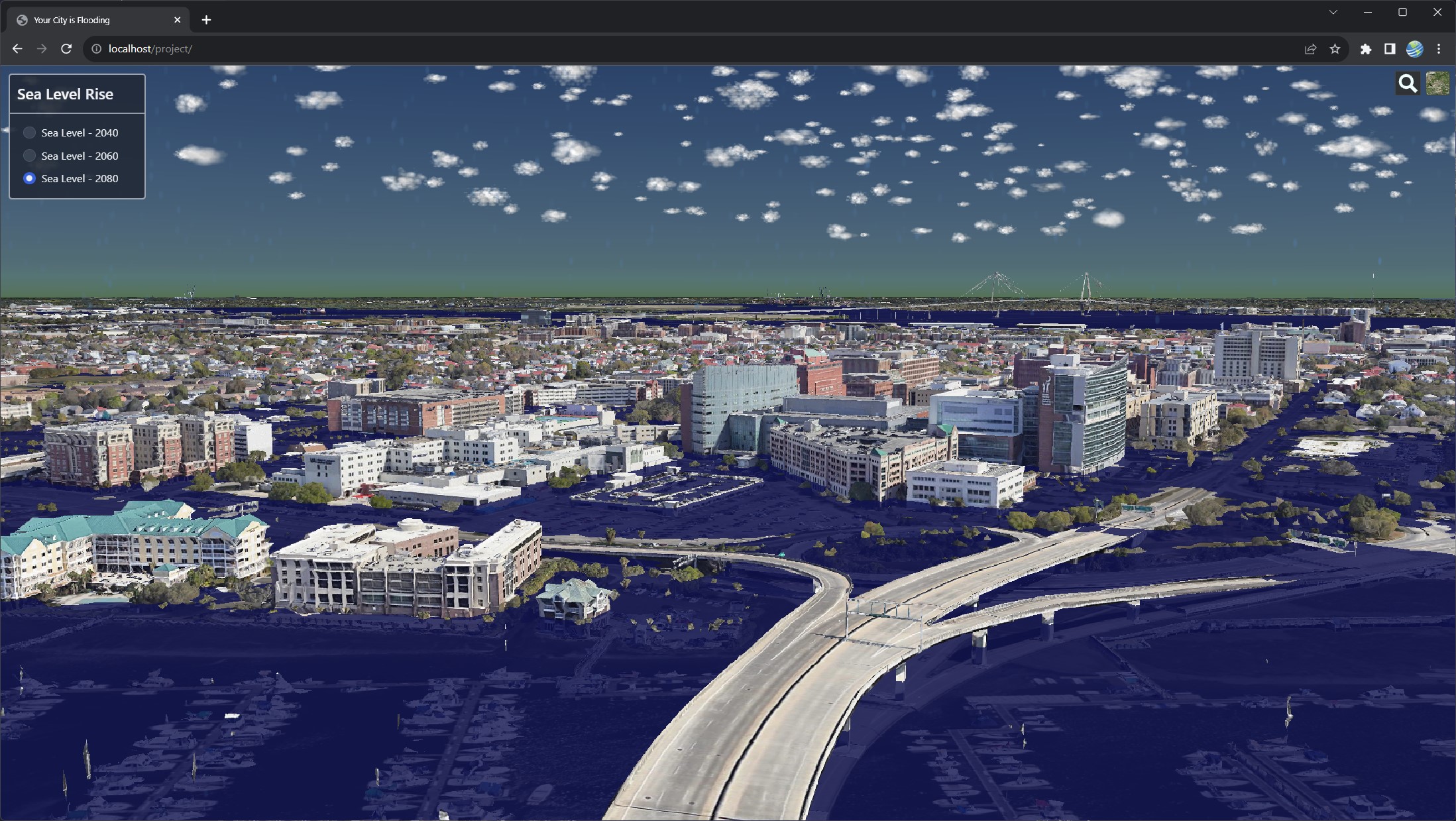
Task: Open the Chrome profile avatar
Action: pos(1414,49)
